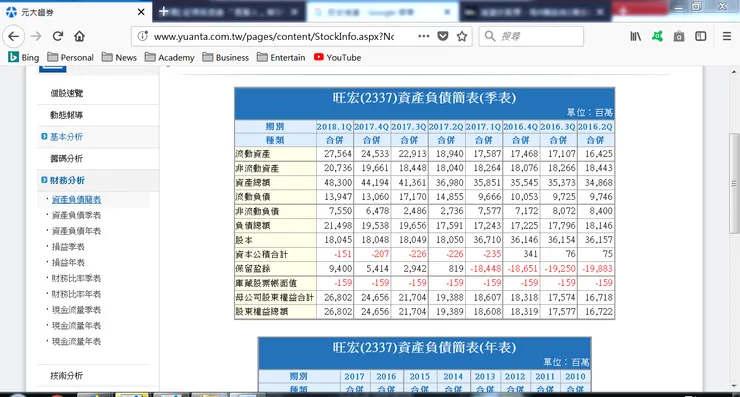Open 損益年表 link
This screenshot has height=397, width=740.
click(x=68, y=262)
